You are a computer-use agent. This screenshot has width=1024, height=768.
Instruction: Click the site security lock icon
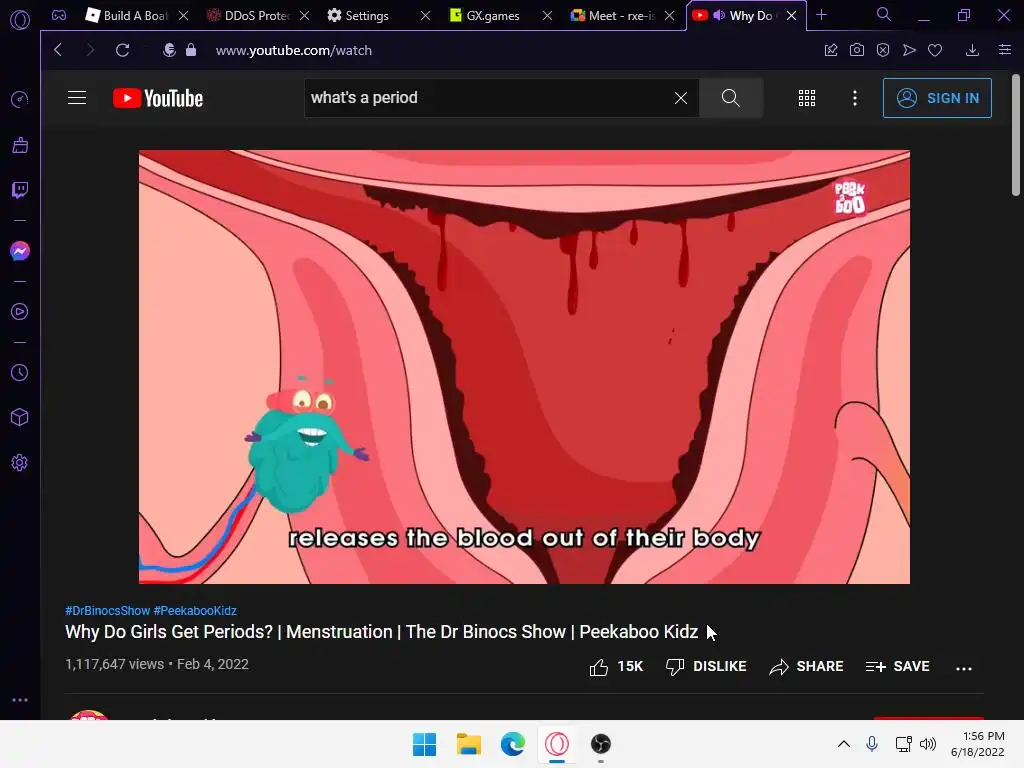click(191, 50)
